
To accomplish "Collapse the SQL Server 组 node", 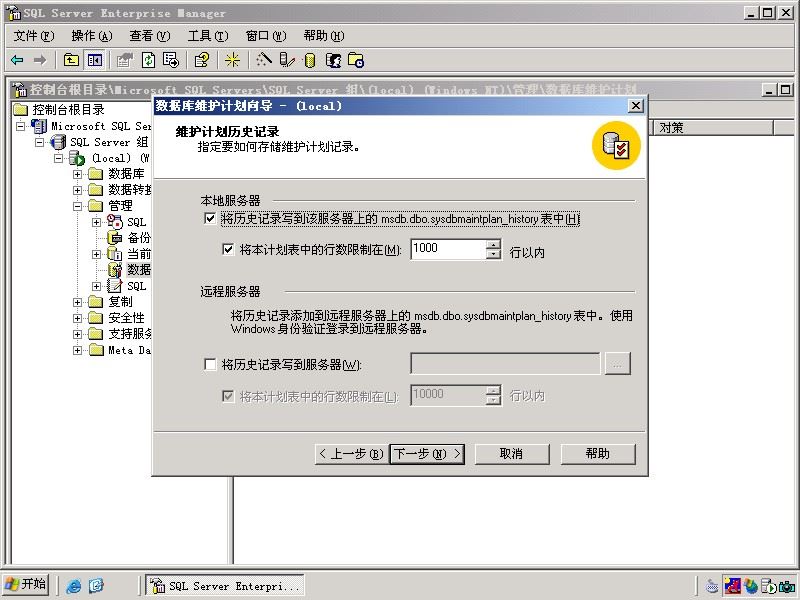I will point(39,142).
